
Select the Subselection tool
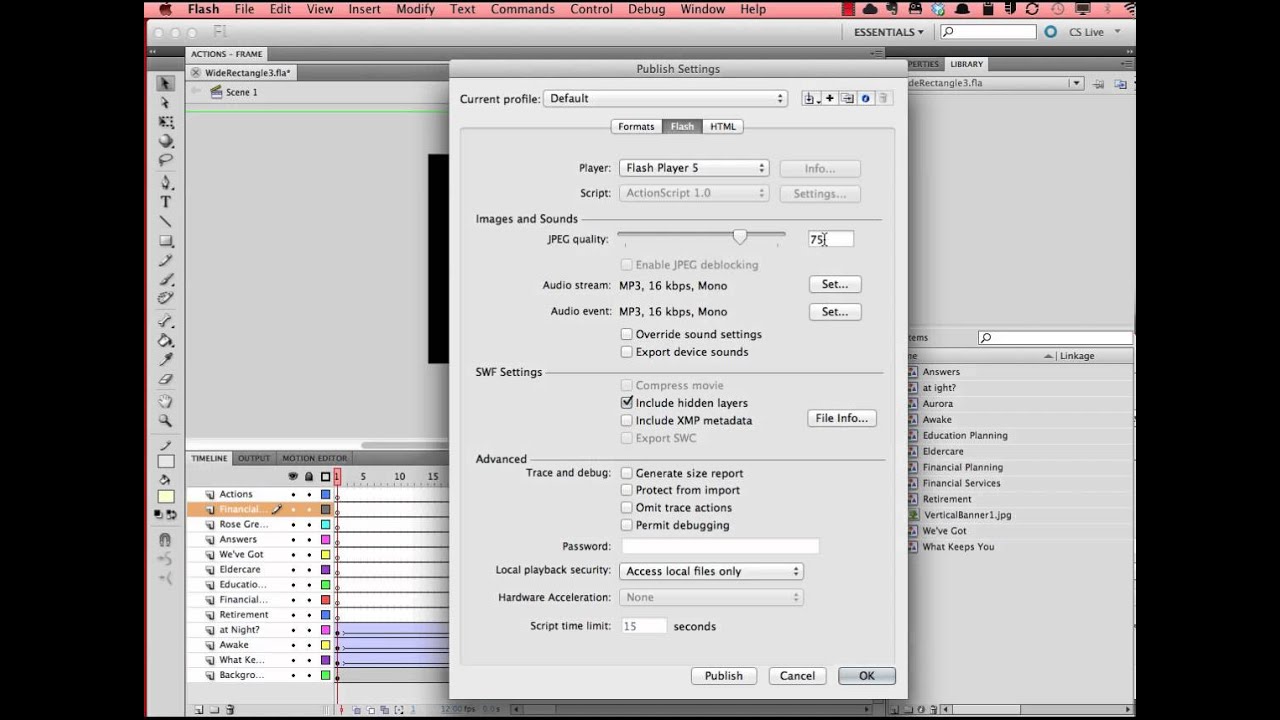pos(166,103)
